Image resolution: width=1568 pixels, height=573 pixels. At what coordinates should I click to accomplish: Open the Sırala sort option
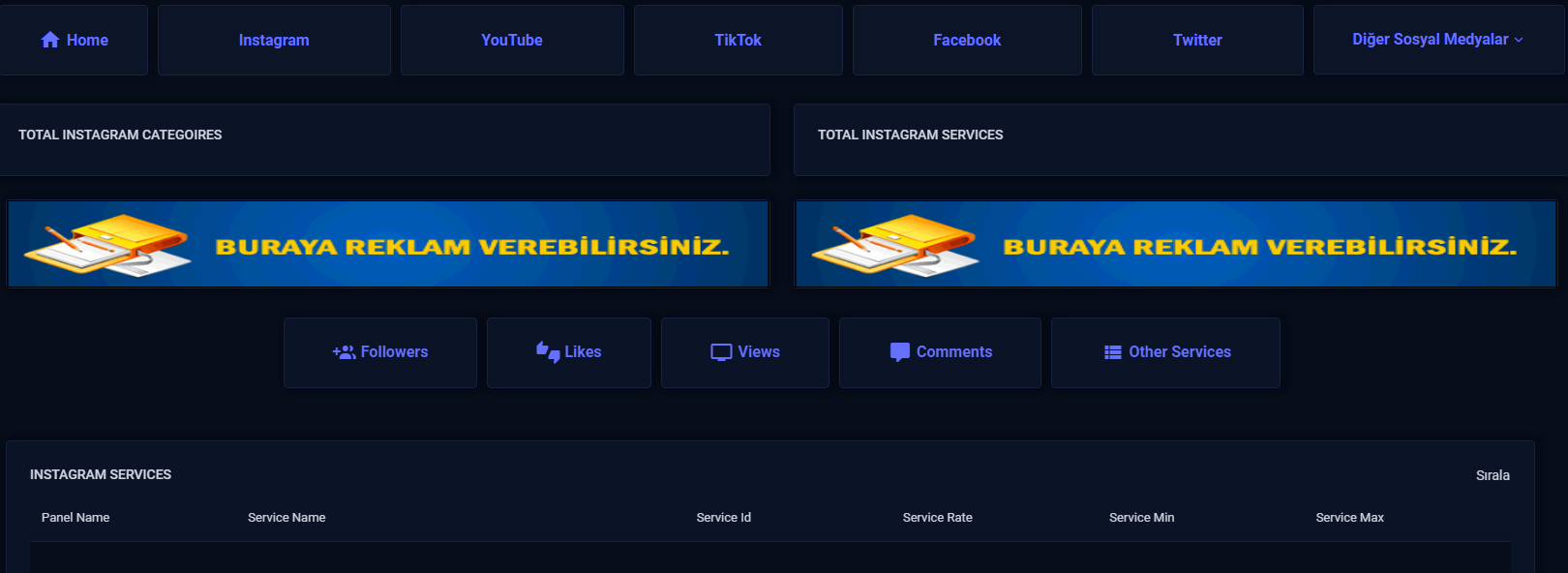pos(1493,475)
